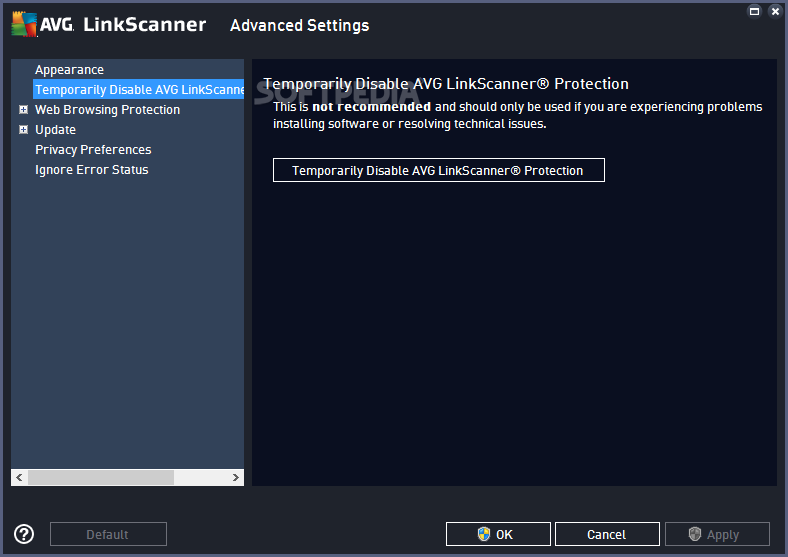
Task: Click the right arrow of the tree scrollbar
Action: tap(236, 478)
